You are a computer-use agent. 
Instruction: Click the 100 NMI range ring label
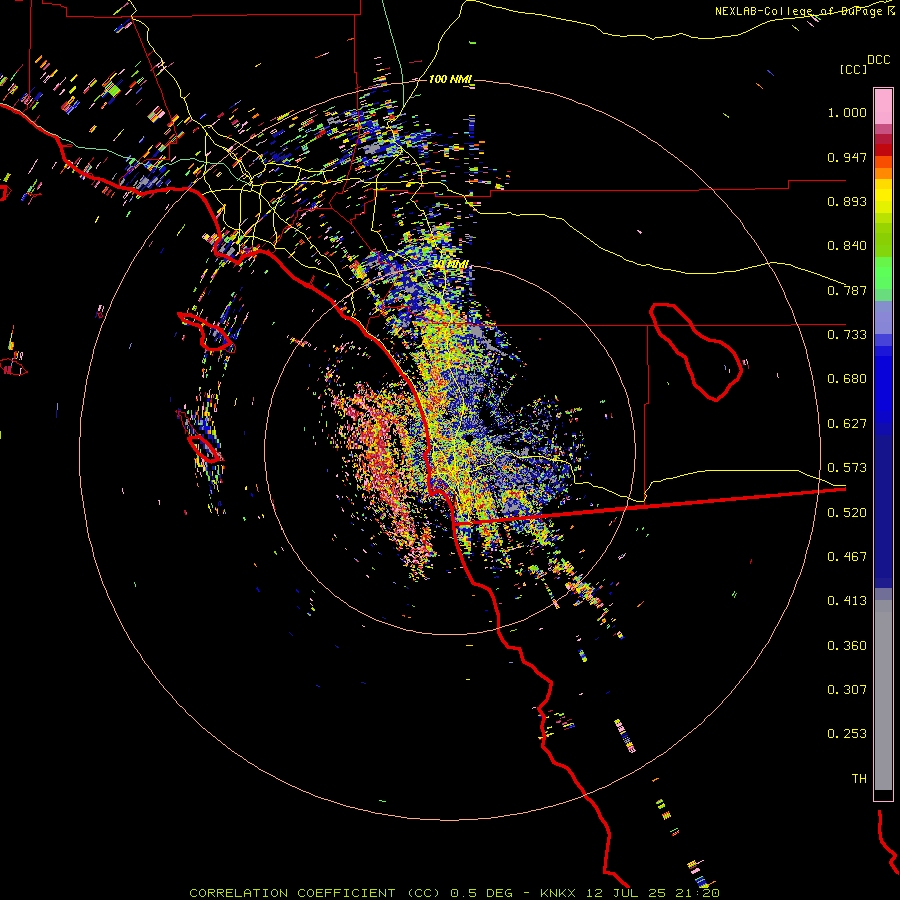pyautogui.click(x=450, y=79)
